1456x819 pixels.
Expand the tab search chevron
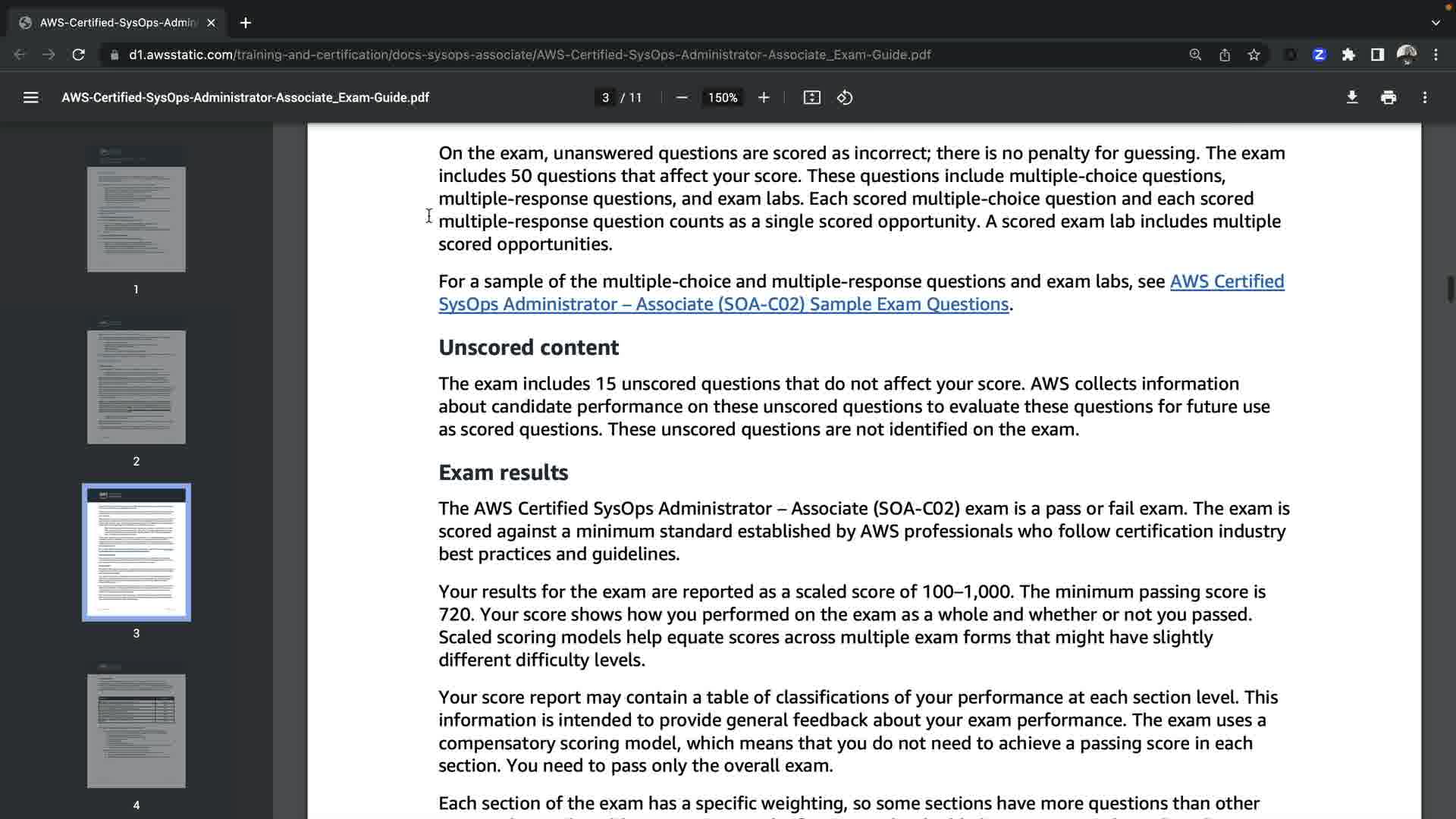pos(1436,23)
